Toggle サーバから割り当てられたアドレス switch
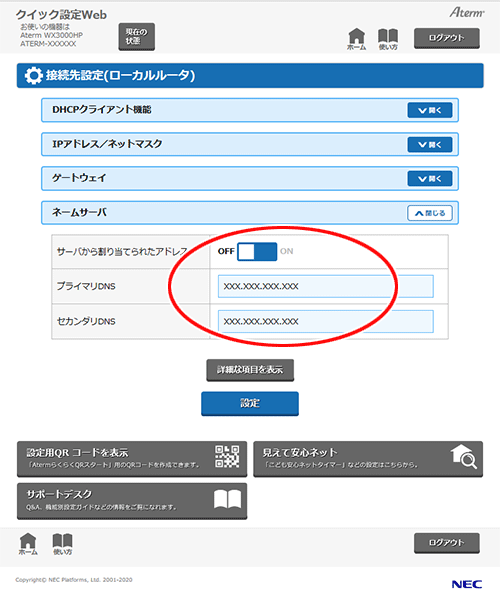The image size is (500, 598). pyautogui.click(x=257, y=252)
